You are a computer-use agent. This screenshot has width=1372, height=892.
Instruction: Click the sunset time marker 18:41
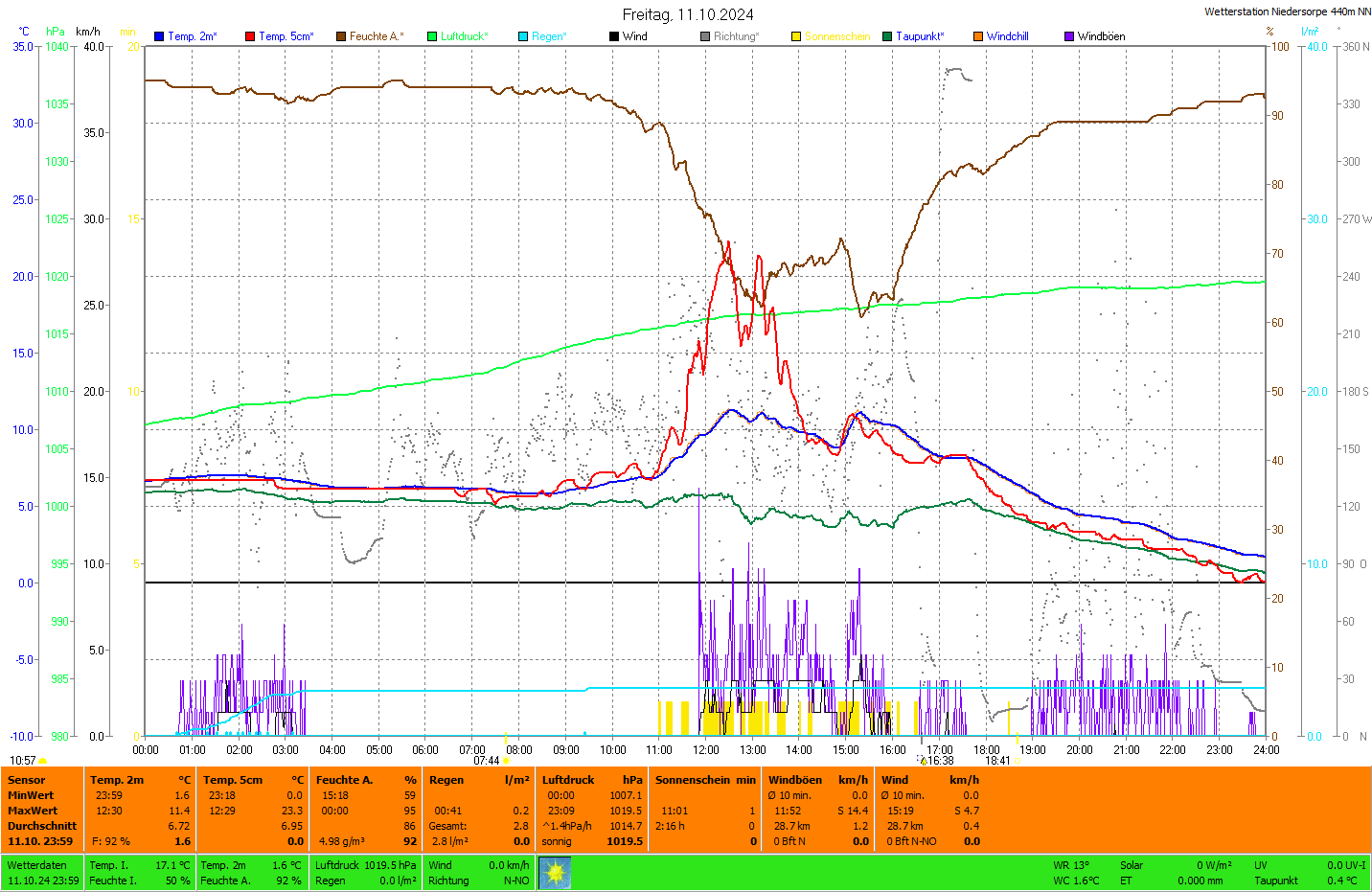tap(997, 761)
